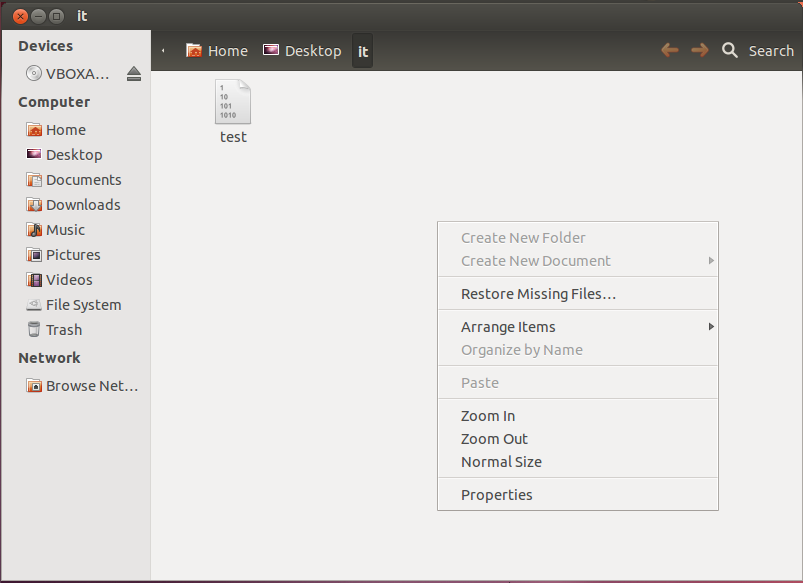
Task: Click the Music label in sidebar
Action: [x=66, y=230]
